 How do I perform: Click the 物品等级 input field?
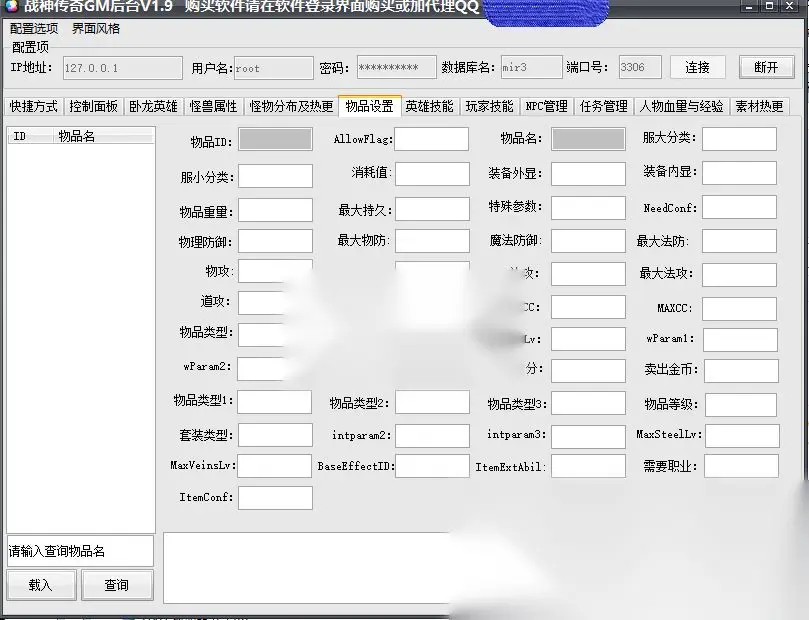(x=741, y=405)
